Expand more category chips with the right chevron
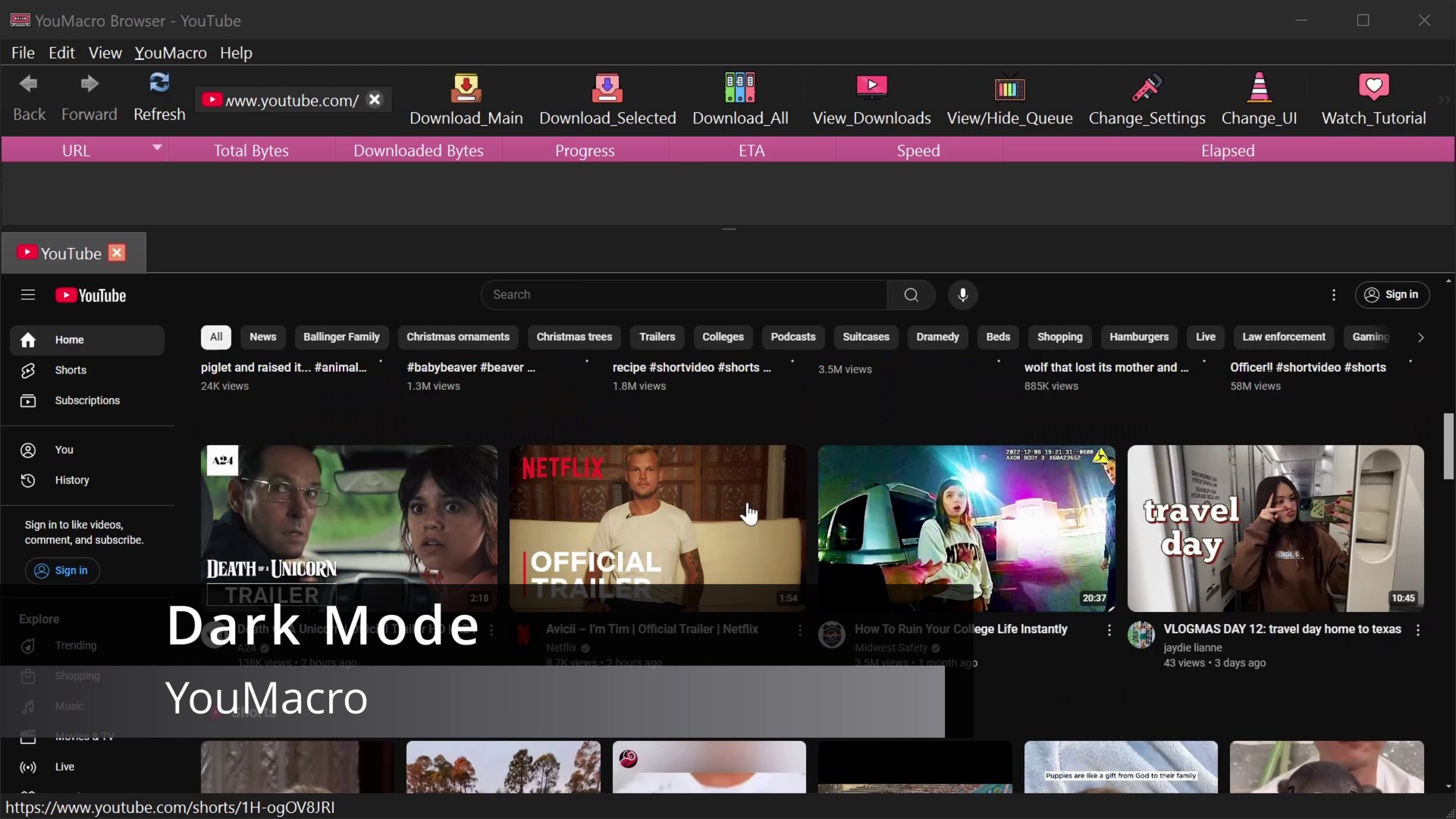Image resolution: width=1456 pixels, height=819 pixels. click(1421, 337)
